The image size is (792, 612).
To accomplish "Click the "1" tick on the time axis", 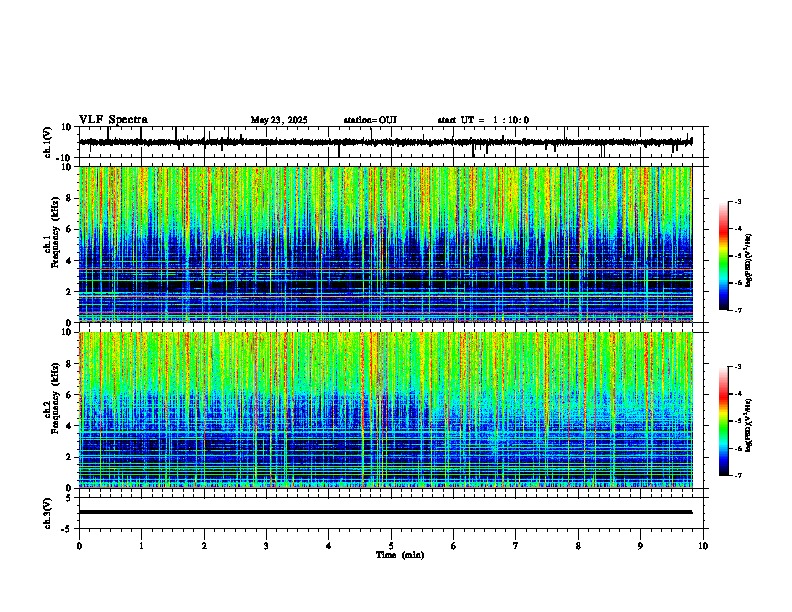I will pyautogui.click(x=141, y=546).
